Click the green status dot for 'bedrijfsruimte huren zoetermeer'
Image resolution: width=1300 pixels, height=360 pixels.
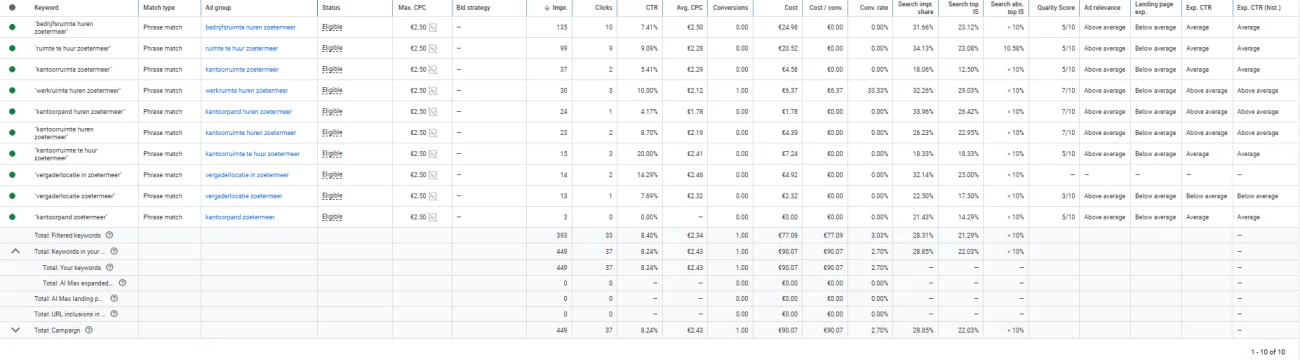(x=12, y=27)
